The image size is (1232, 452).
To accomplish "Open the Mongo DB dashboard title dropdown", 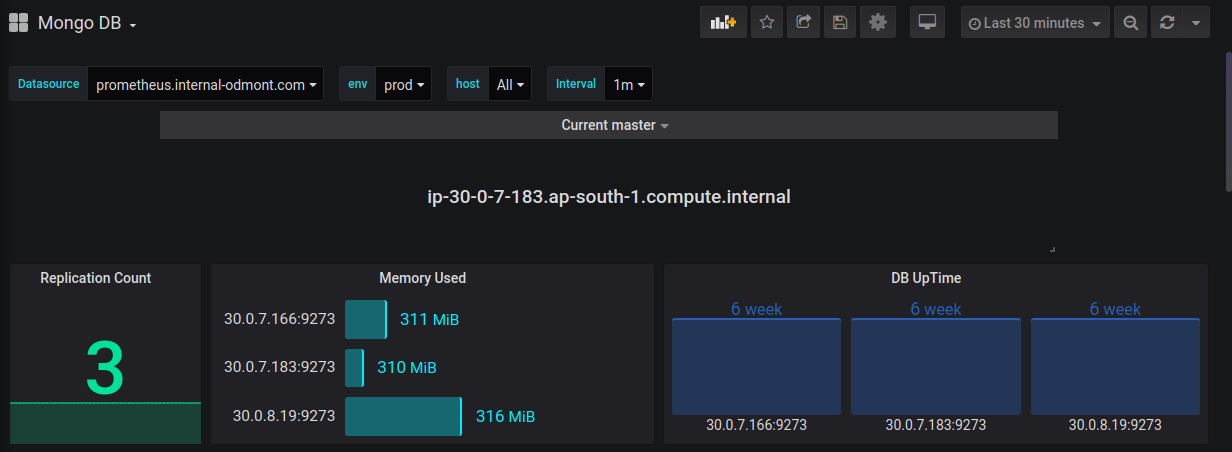I will [87, 23].
